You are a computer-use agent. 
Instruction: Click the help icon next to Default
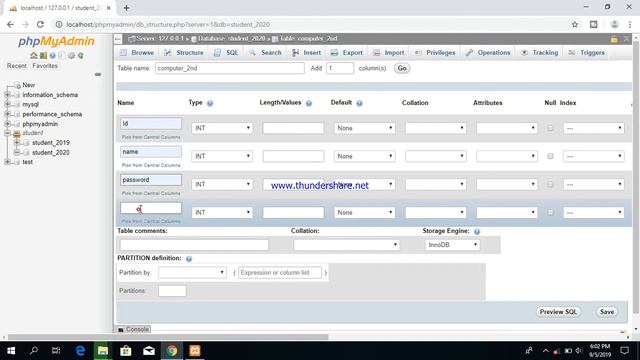click(x=359, y=103)
